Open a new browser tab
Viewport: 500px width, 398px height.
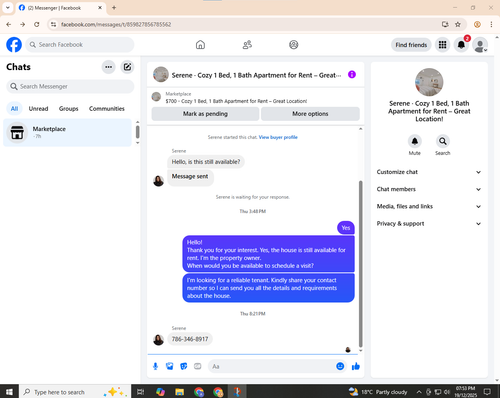(x=114, y=7)
